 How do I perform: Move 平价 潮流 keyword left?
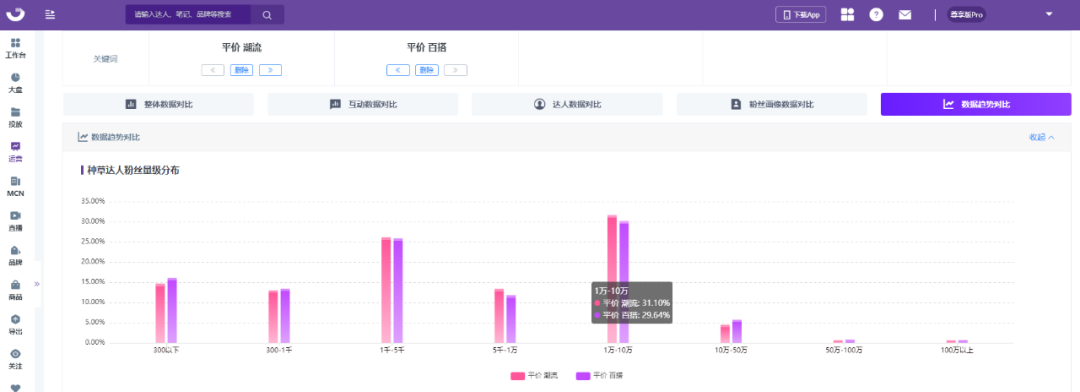coord(213,70)
